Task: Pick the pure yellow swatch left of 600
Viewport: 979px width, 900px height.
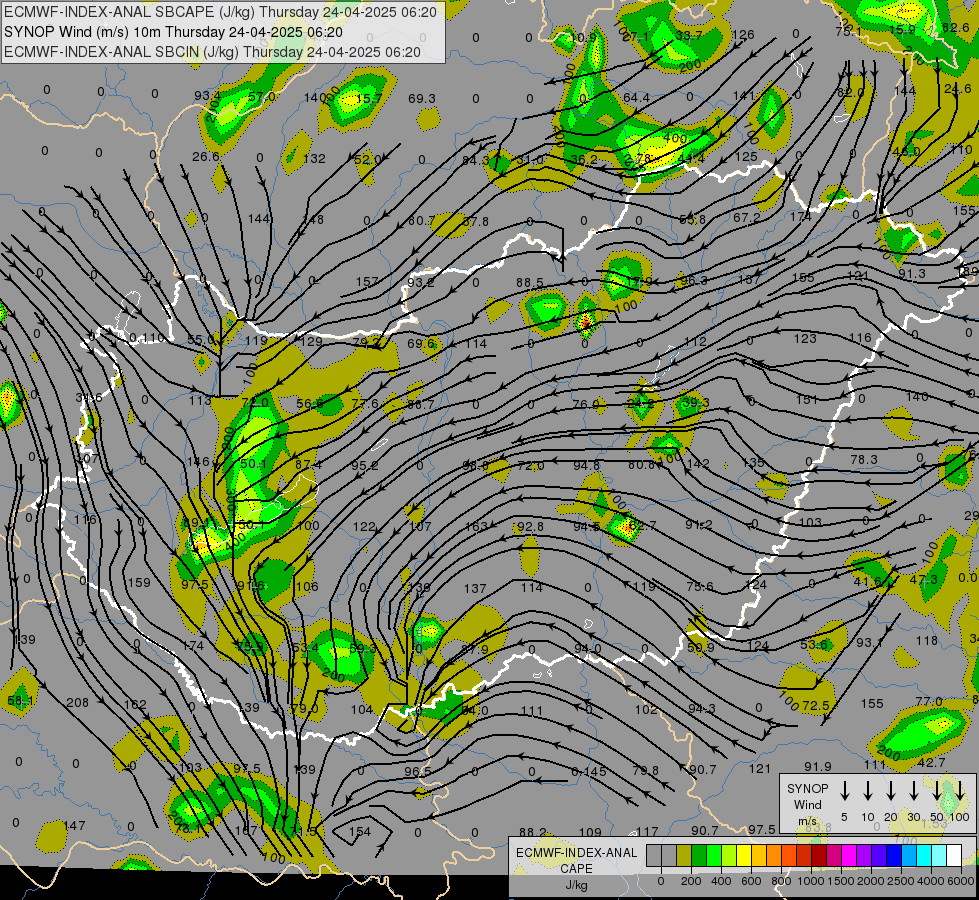Action: click(744, 856)
